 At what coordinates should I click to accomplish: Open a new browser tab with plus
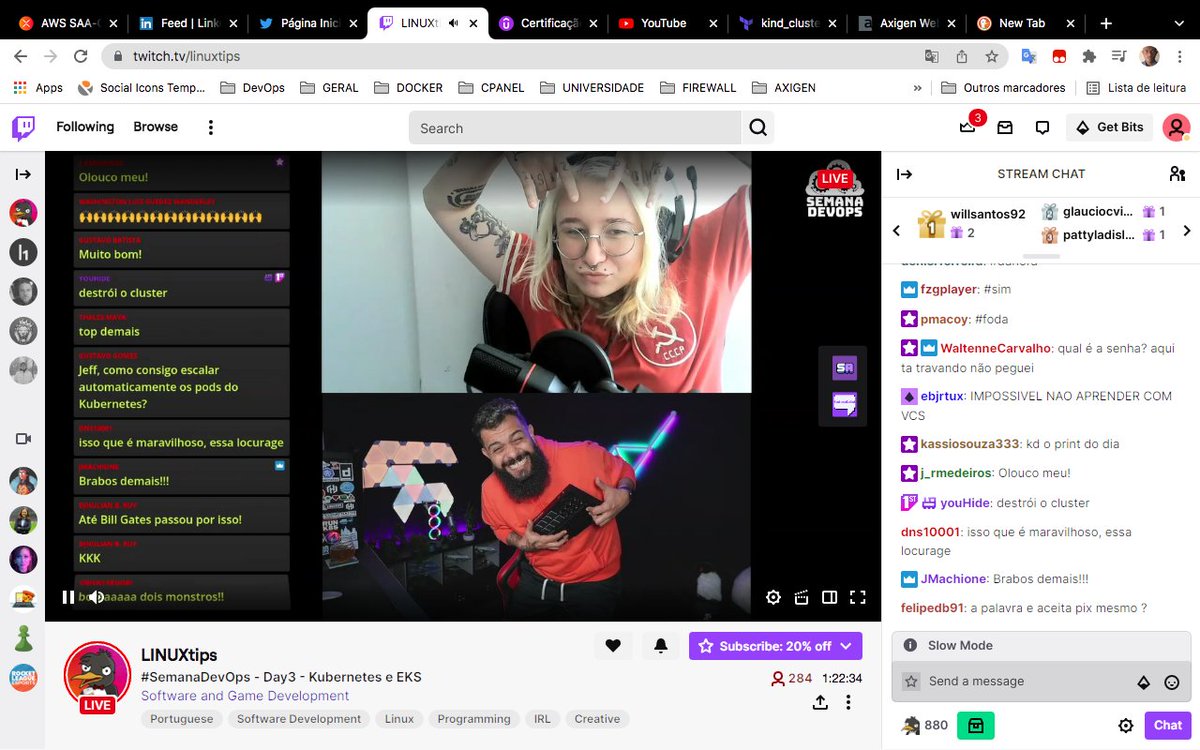pos(1106,23)
